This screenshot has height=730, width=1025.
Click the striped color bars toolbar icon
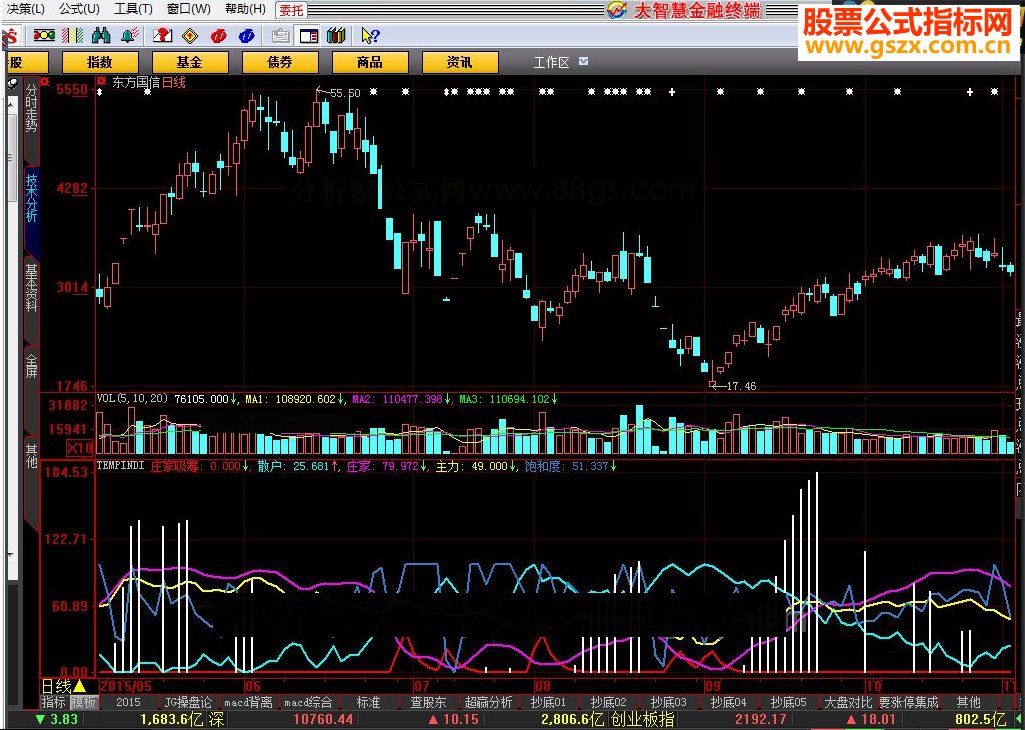70,35
